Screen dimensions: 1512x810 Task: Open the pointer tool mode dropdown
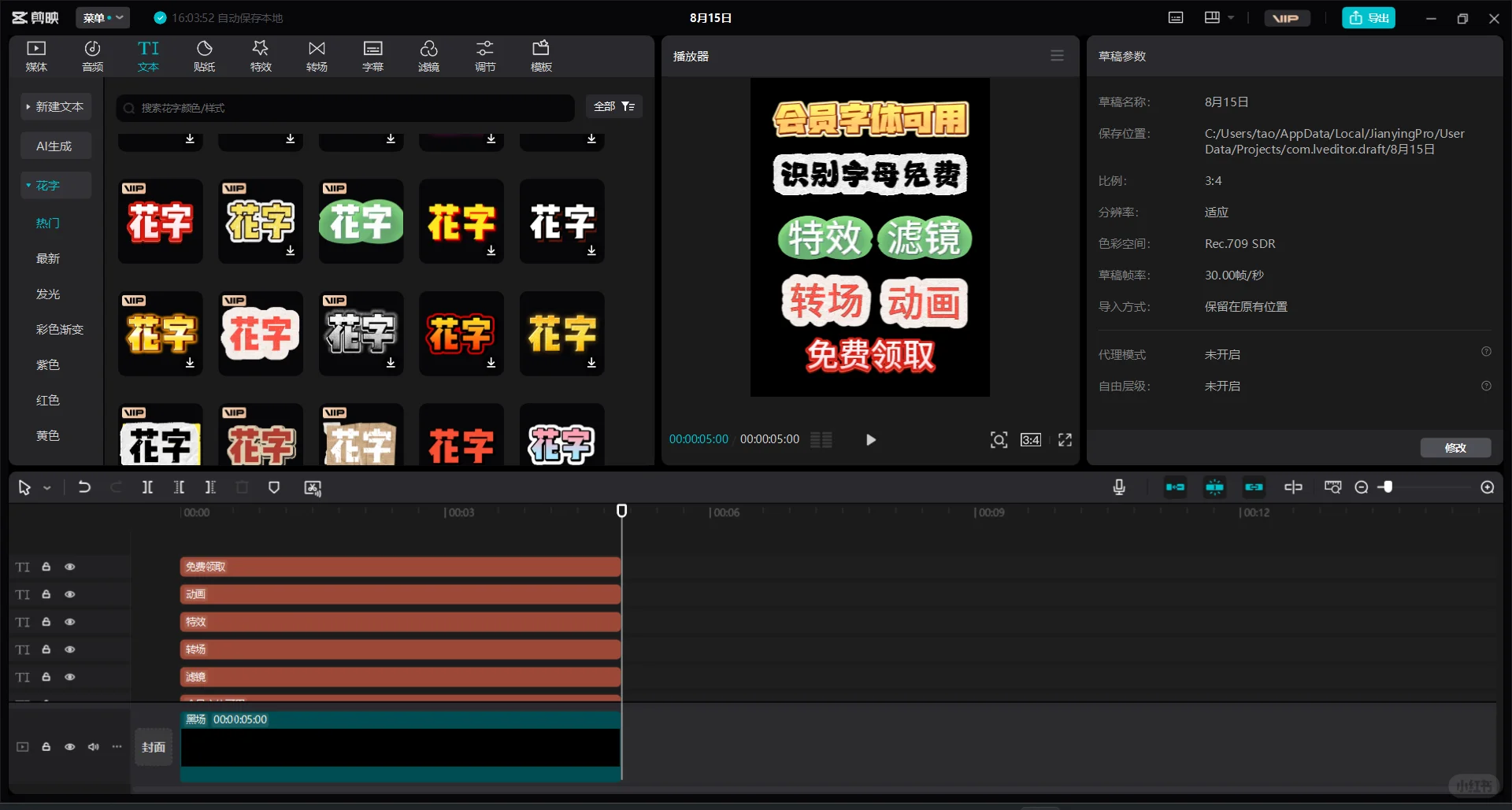click(47, 488)
